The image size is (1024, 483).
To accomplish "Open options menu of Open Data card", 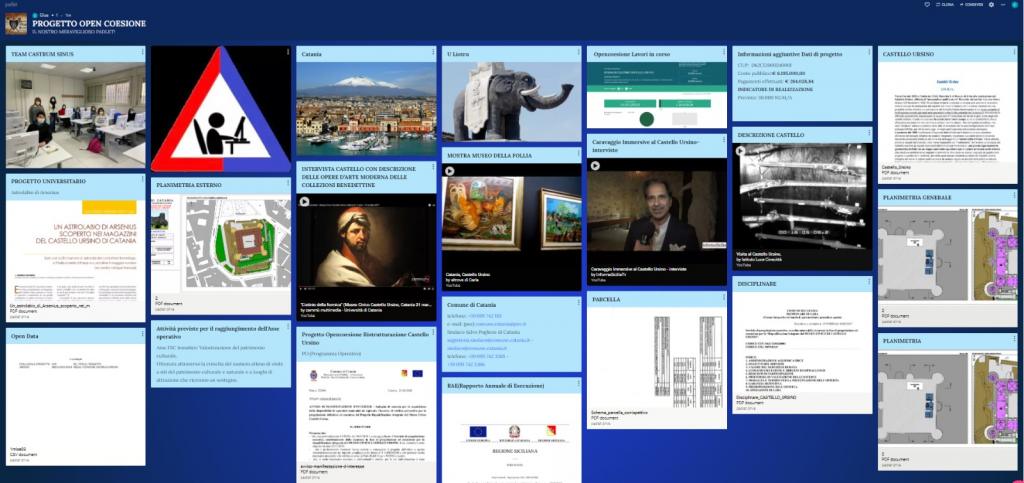I will click(x=142, y=334).
